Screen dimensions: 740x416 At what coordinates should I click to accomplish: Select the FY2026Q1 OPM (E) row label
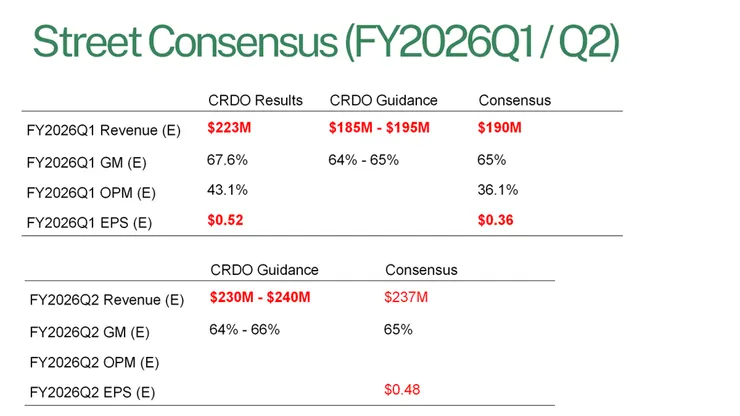coord(91,192)
